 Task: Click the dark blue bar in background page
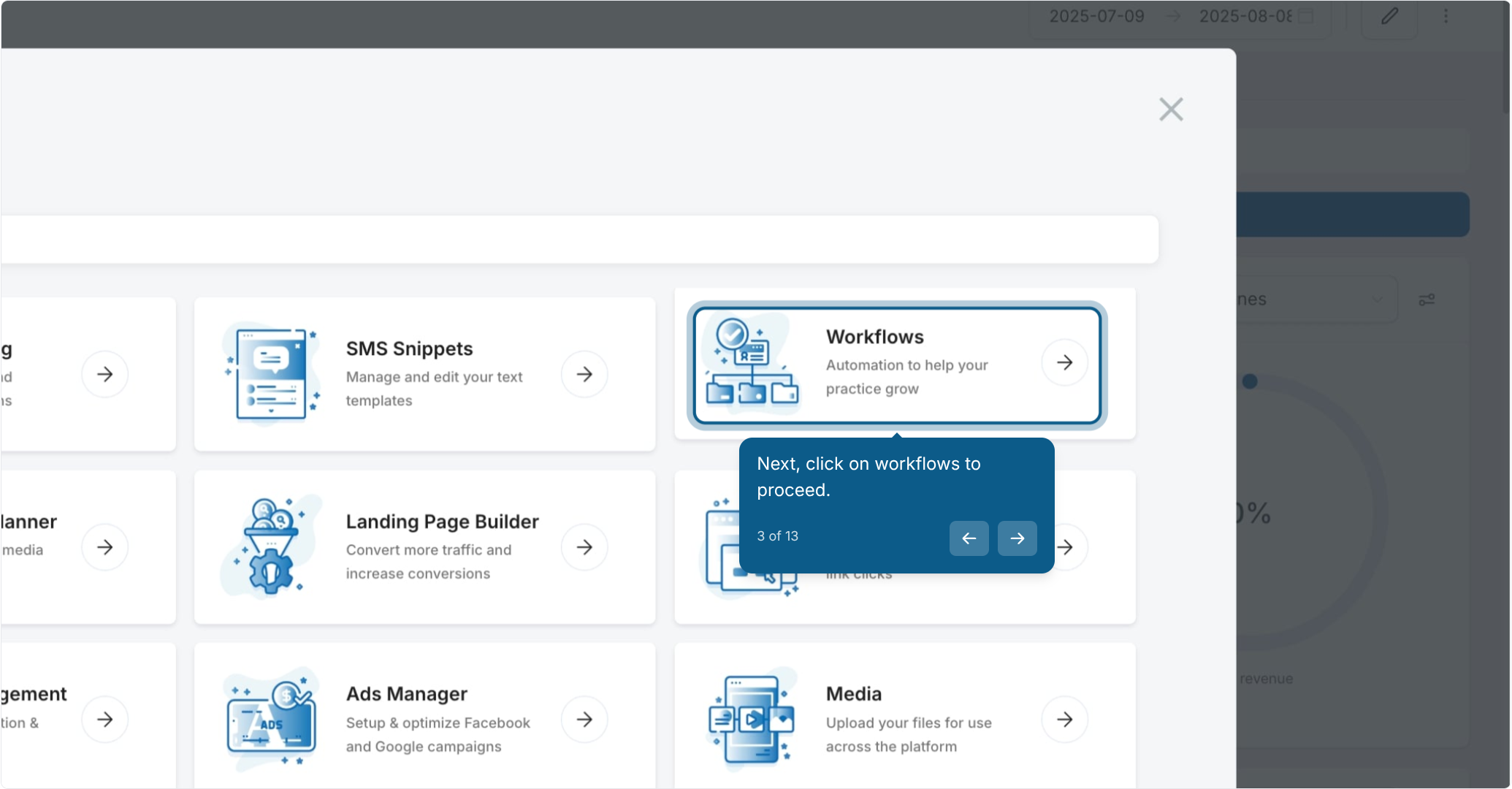tap(1353, 214)
